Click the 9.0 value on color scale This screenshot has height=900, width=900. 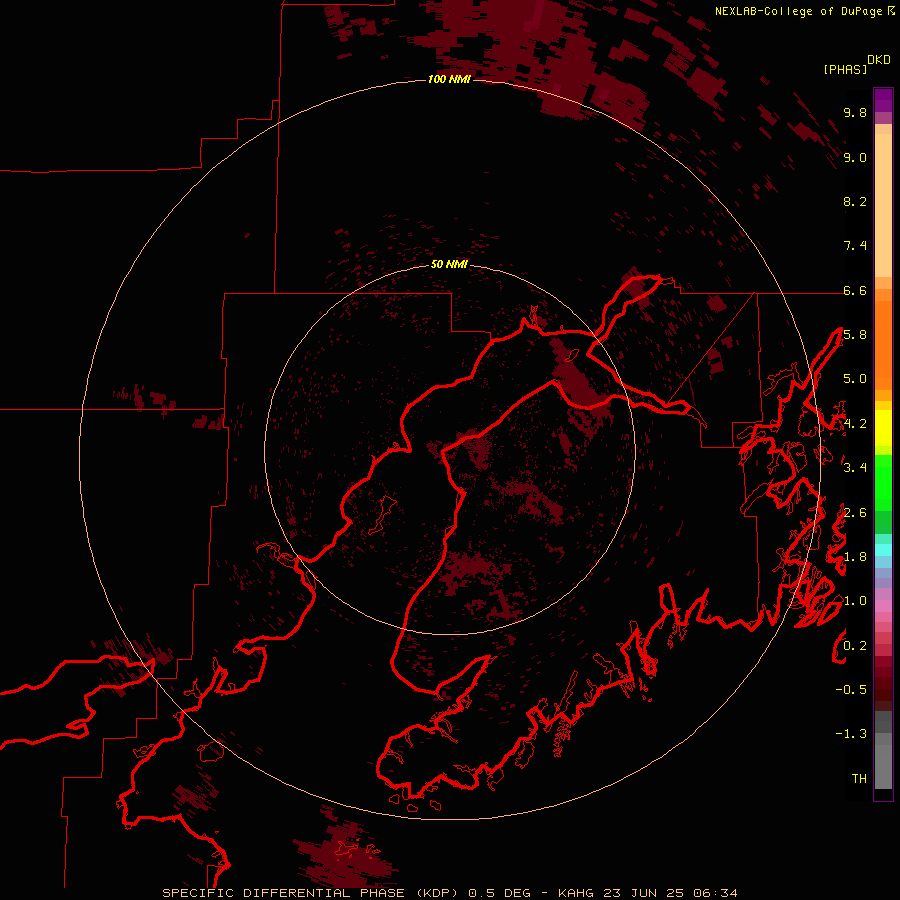(855, 157)
